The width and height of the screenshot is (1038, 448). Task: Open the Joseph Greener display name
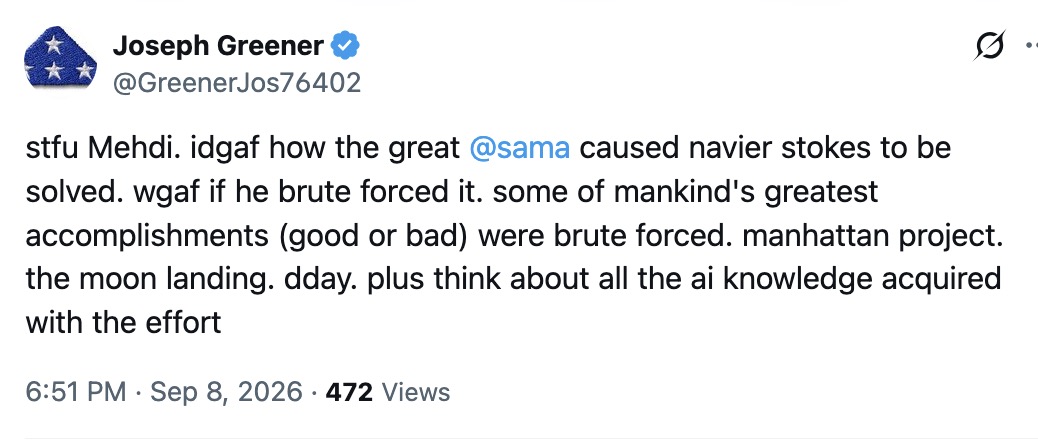[x=218, y=46]
